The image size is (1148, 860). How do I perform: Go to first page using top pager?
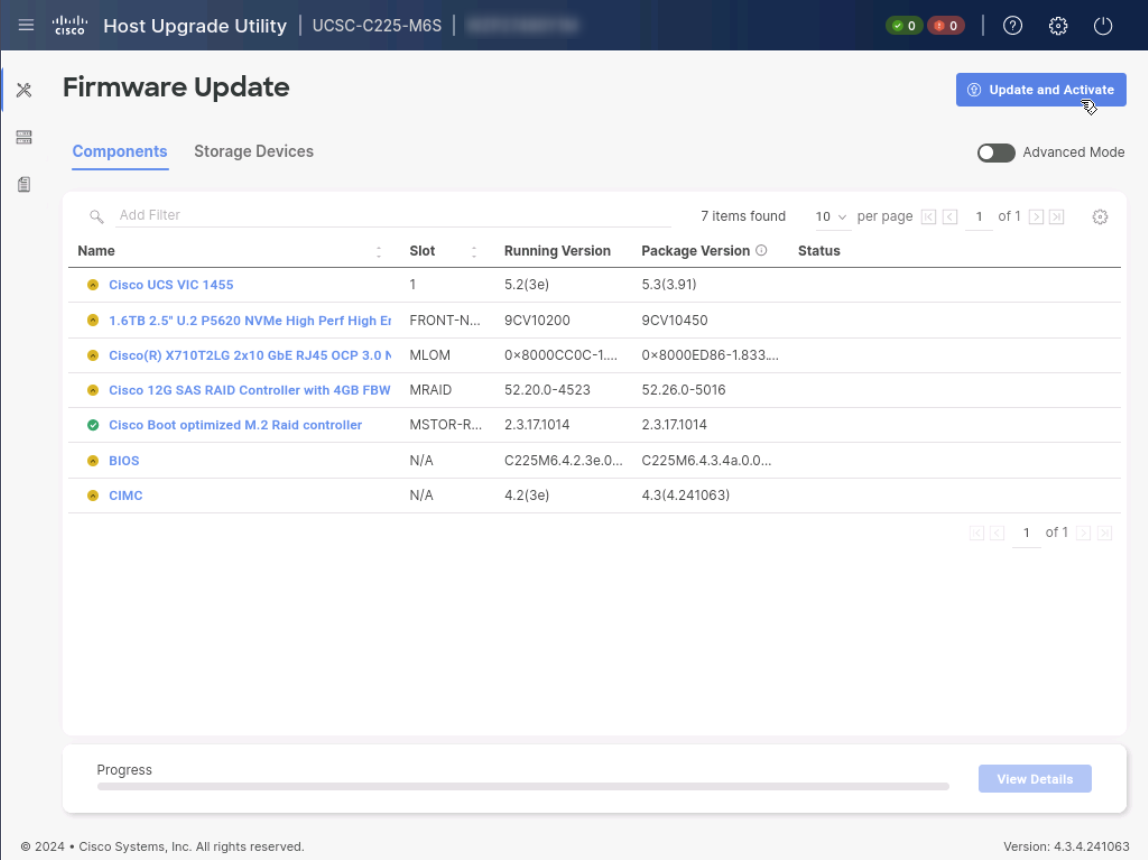point(928,217)
